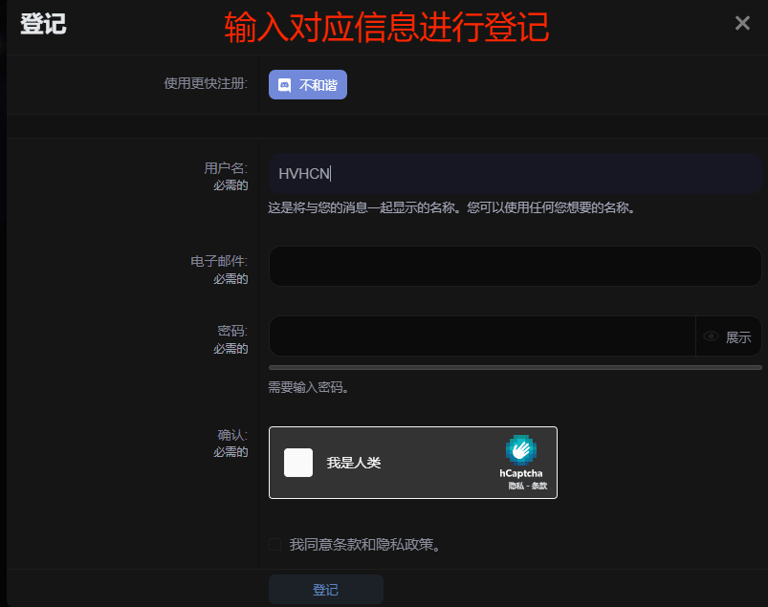The height and width of the screenshot is (607, 768).
Task: Click the eye icon in password field
Action: click(711, 337)
